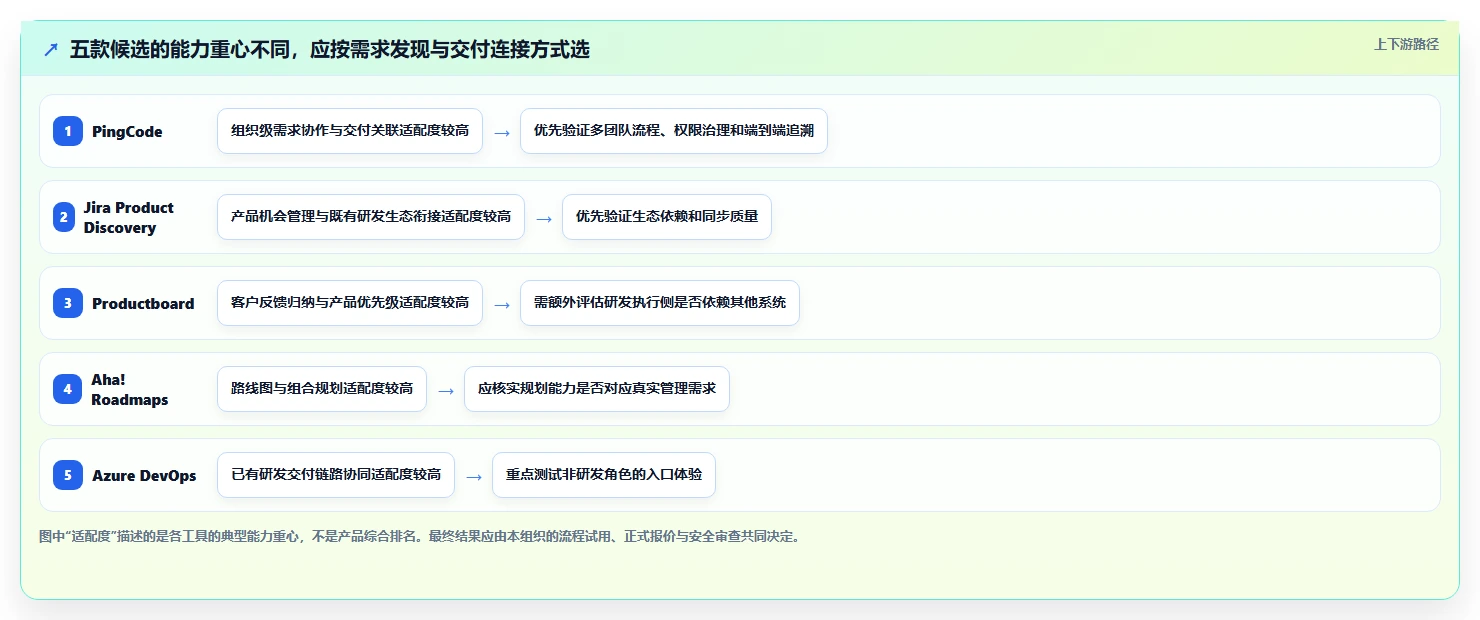Screen dimensions: 1480x620
Task: Click the number 1 badge for PingCode
Action: (68, 131)
